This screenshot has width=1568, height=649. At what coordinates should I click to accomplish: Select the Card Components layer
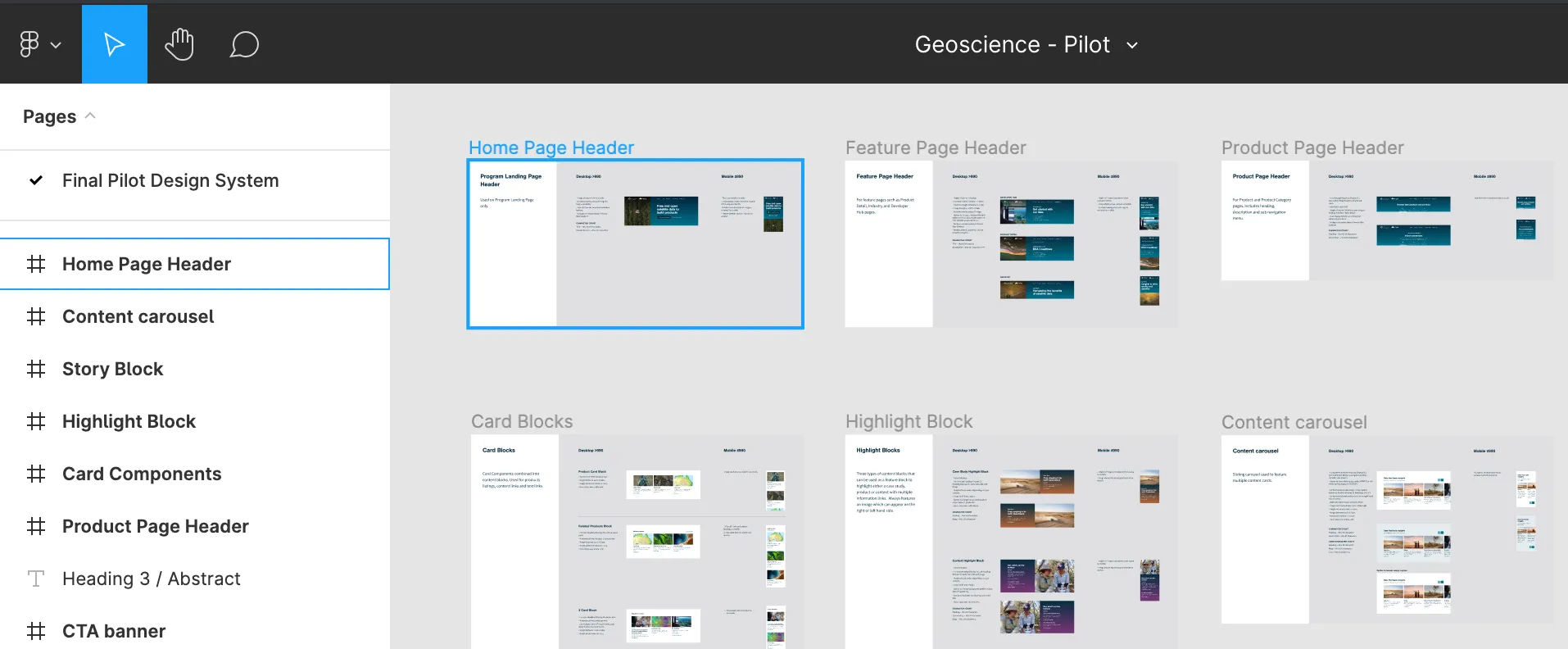[x=195, y=474]
